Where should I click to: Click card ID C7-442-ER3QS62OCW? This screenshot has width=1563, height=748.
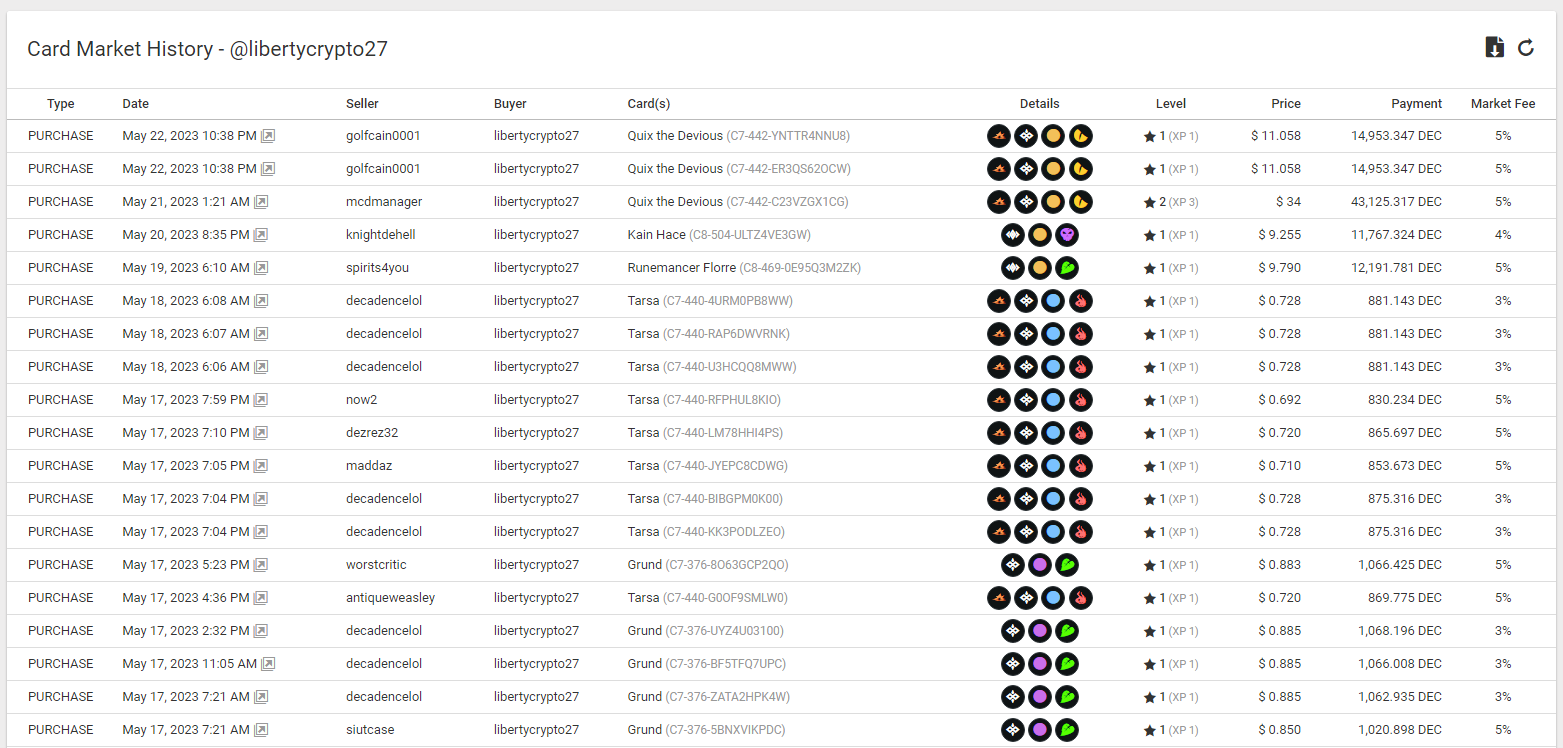coord(788,169)
